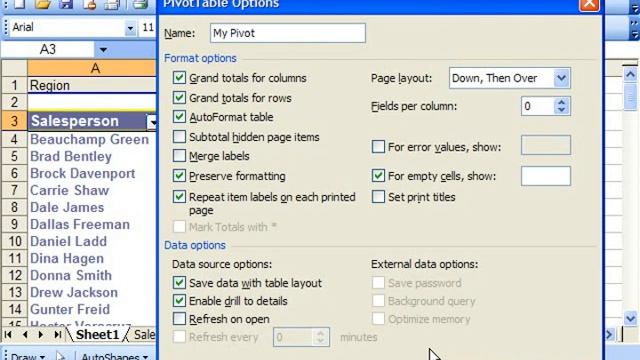
Task: Switch to the Sale sheet tab
Action: pyautogui.click(x=144, y=335)
